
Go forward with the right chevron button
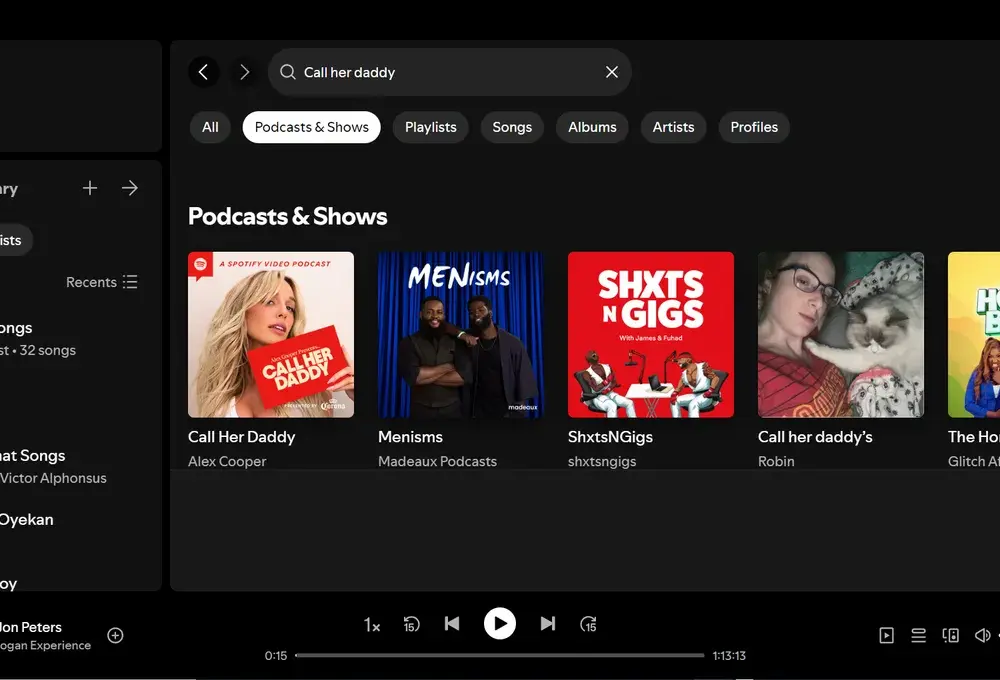point(244,72)
